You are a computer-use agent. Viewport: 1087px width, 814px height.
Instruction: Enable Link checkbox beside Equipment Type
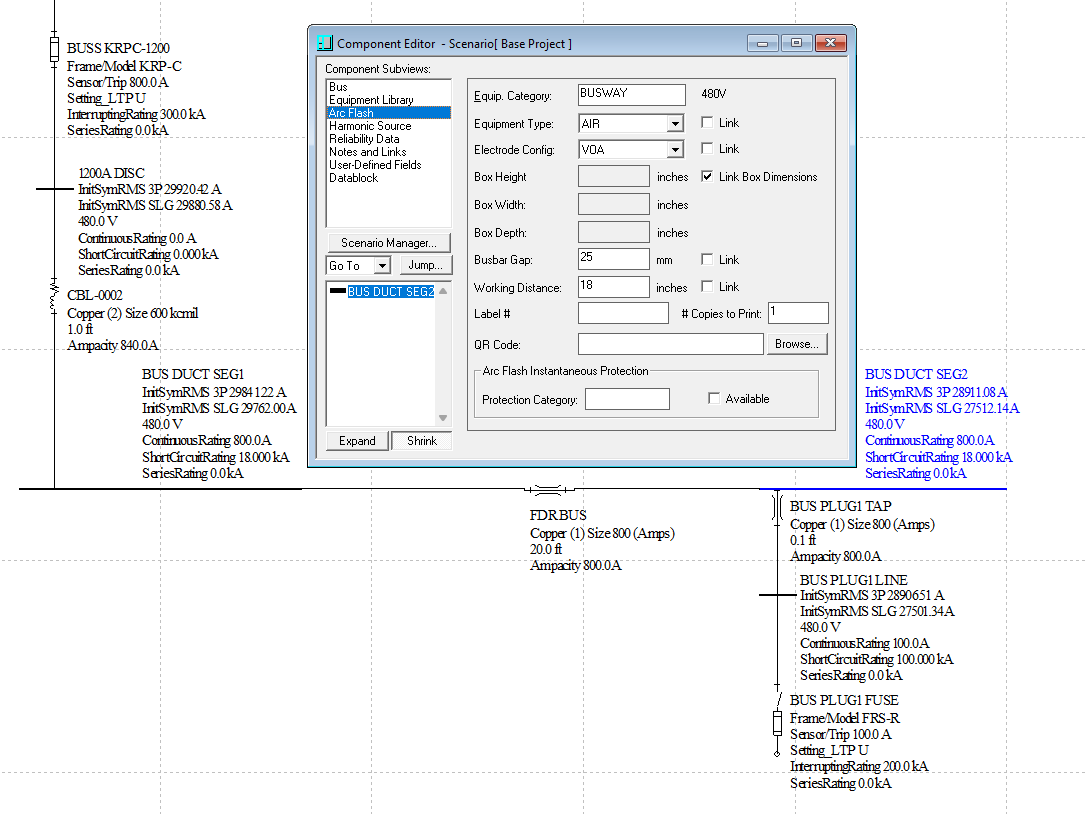(x=707, y=123)
